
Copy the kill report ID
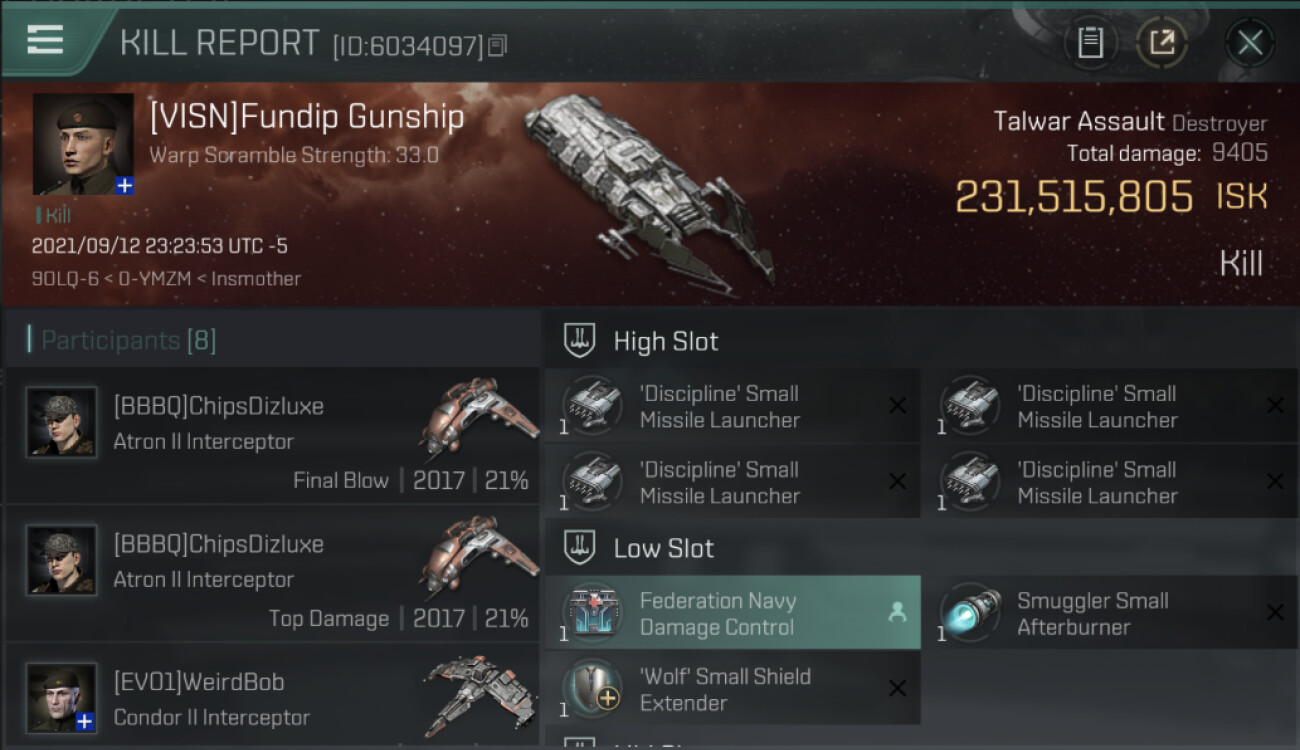497,45
